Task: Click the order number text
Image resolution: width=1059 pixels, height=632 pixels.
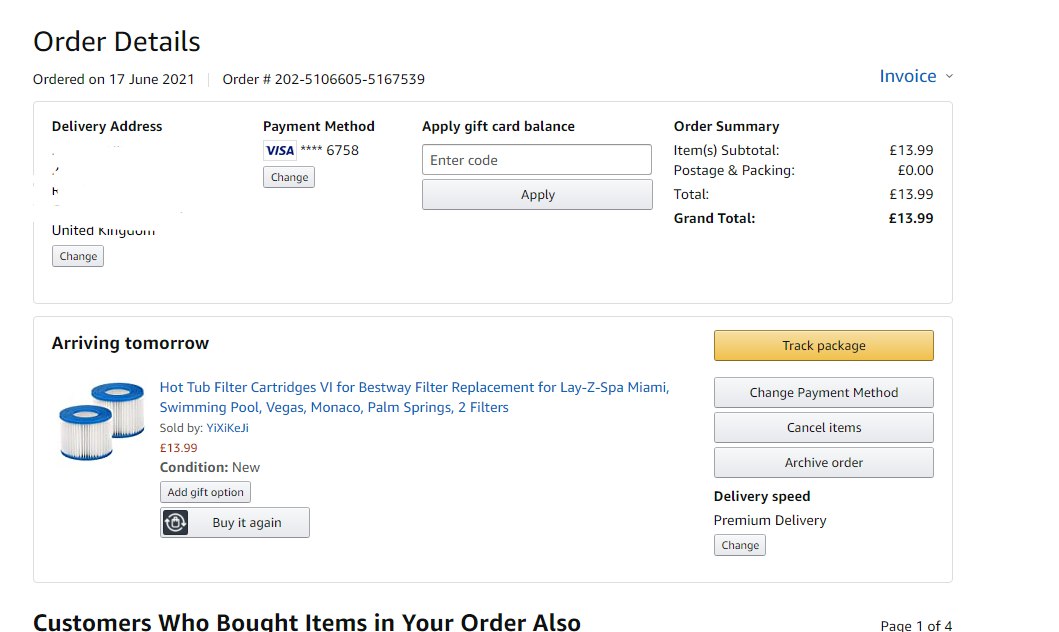Action: [323, 79]
